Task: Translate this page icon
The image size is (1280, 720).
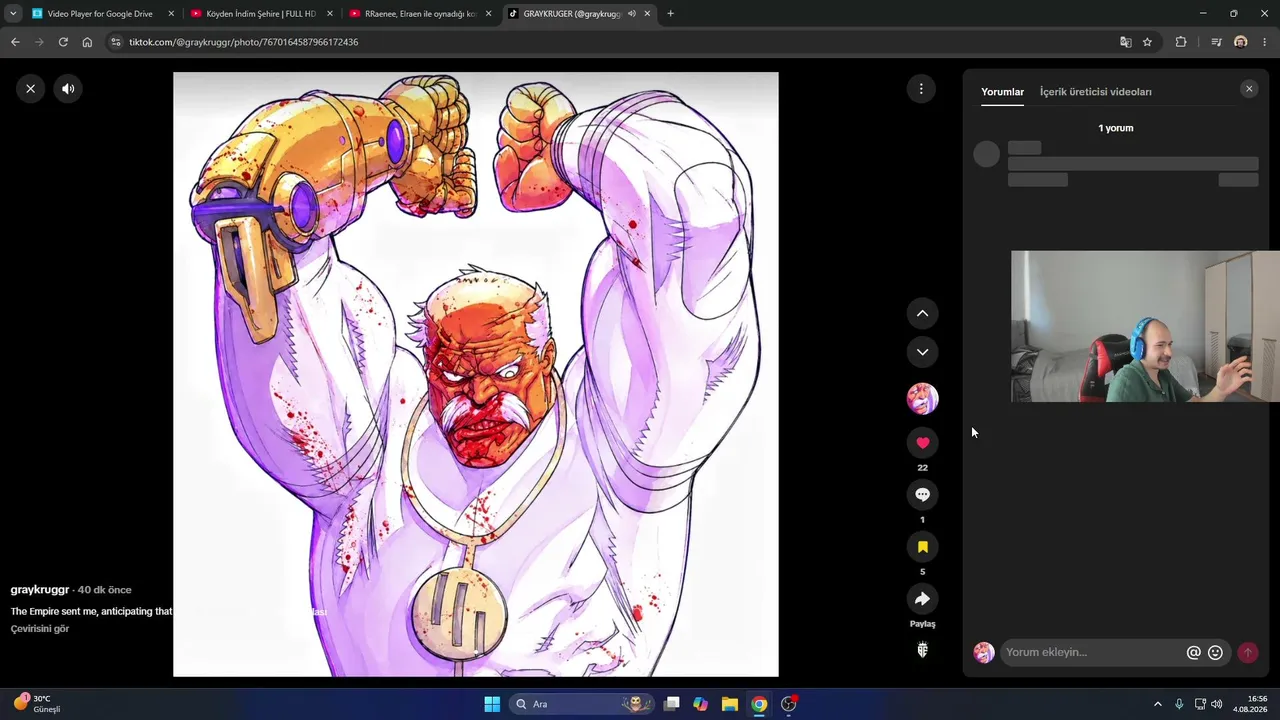Action: click(1126, 42)
